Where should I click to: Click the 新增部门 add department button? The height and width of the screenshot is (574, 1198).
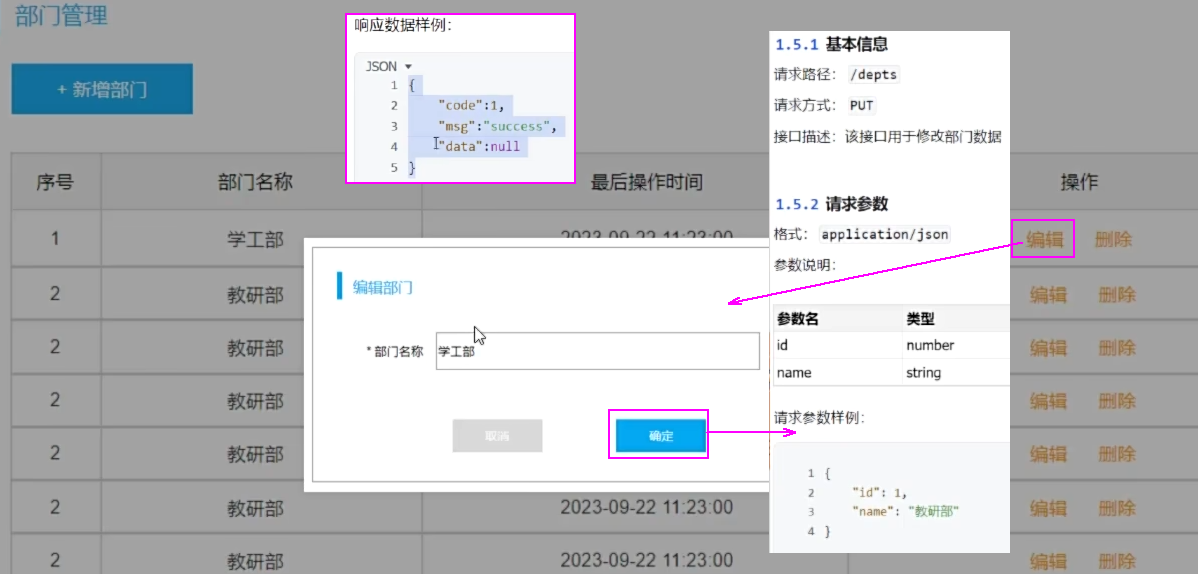point(102,90)
